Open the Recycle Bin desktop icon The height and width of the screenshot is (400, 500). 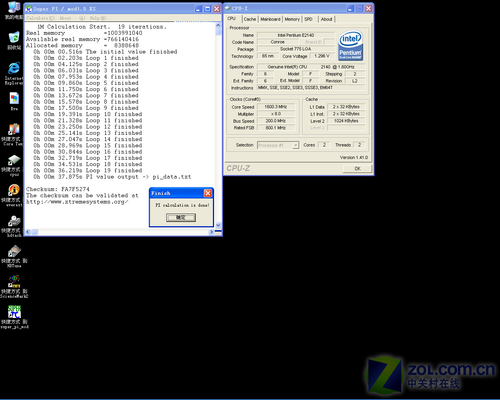pyautogui.click(x=14, y=40)
